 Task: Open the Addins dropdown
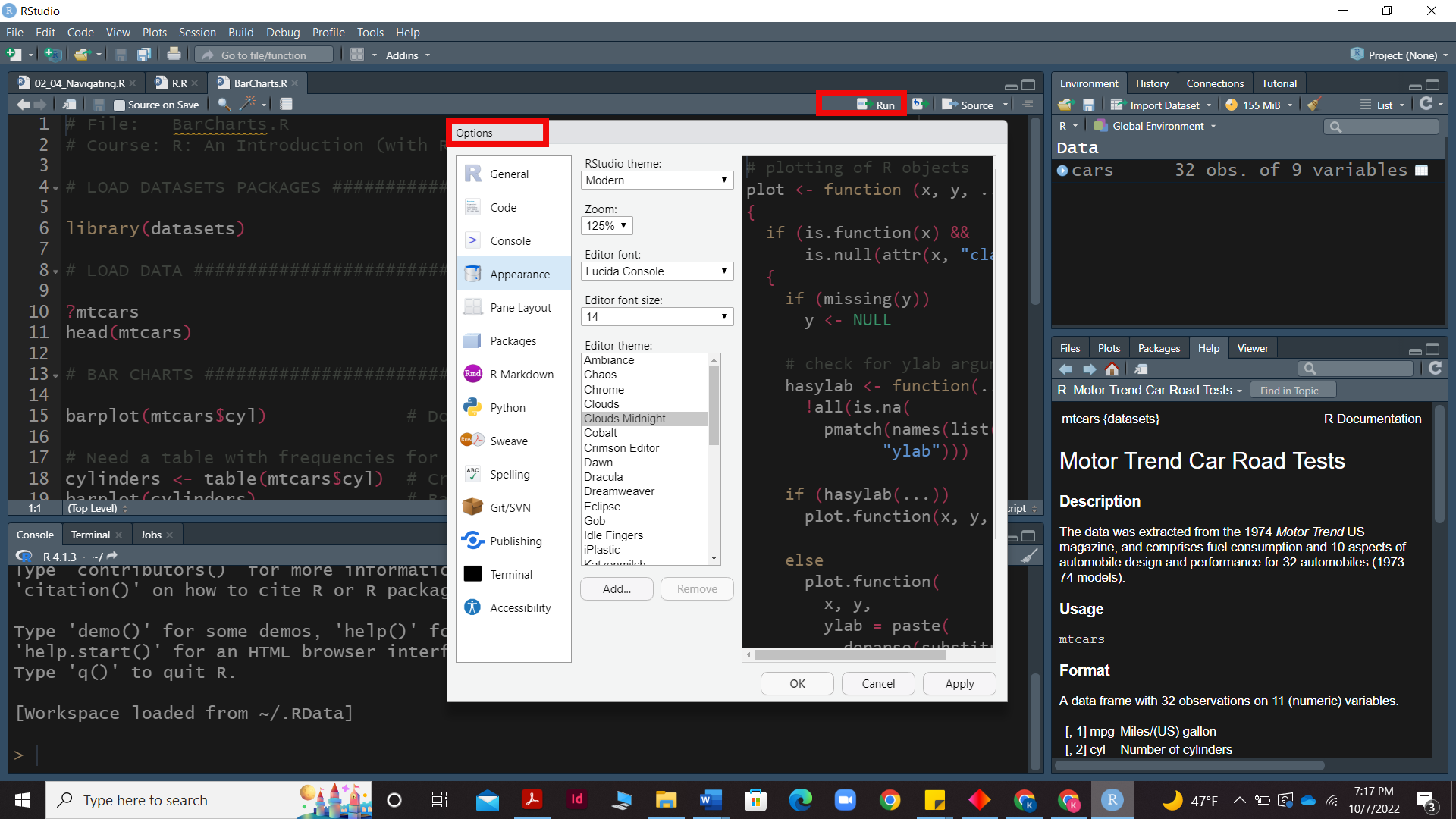pos(407,55)
